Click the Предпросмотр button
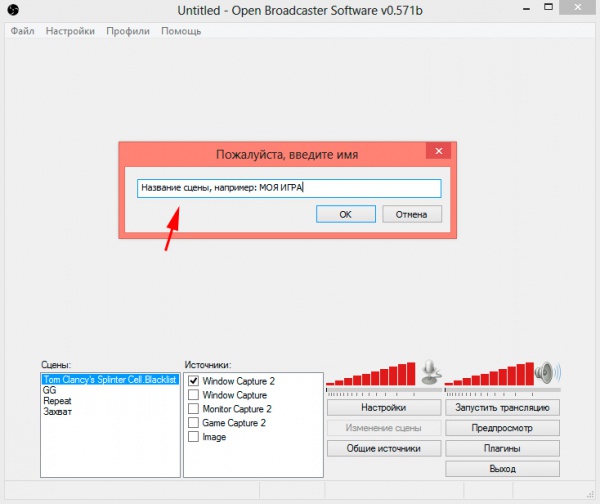Image resolution: width=600 pixels, height=504 pixels. [x=502, y=428]
